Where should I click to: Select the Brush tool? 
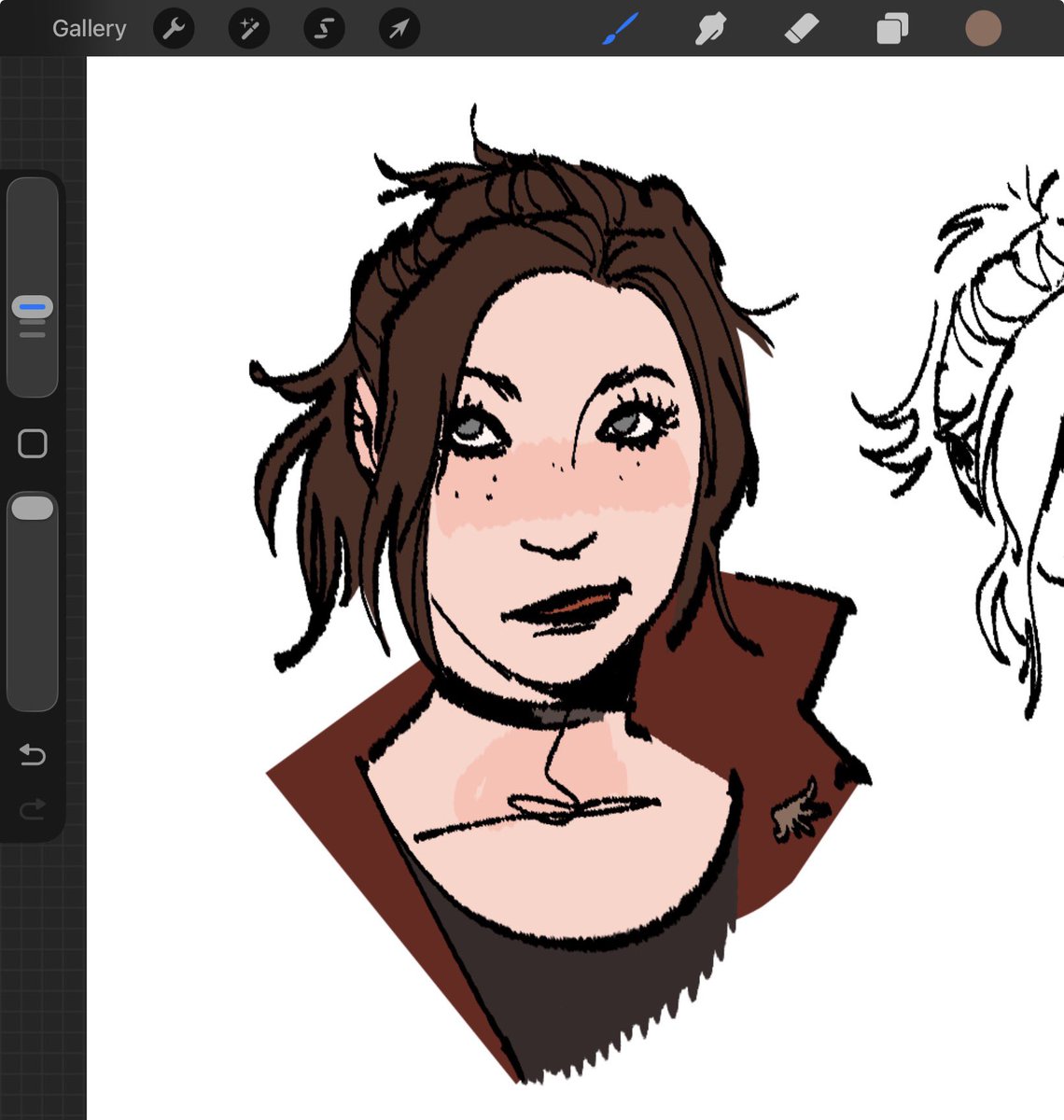621,29
